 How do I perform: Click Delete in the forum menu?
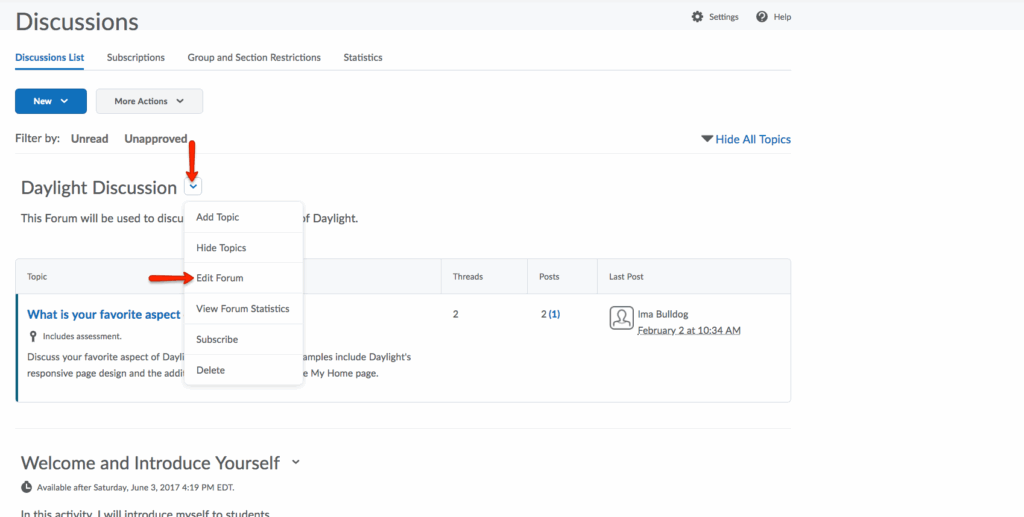(x=211, y=370)
